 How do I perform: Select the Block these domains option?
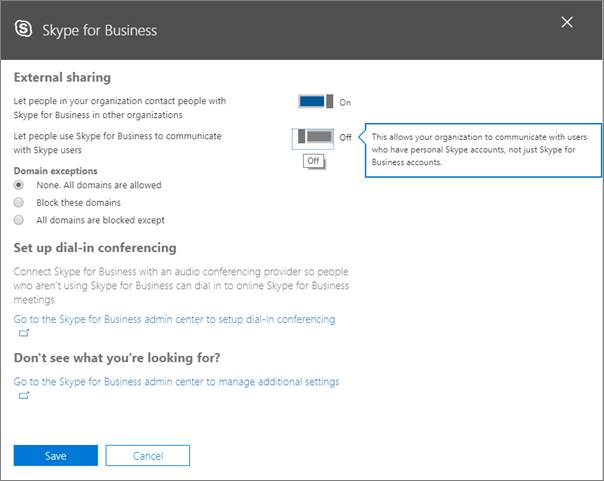point(18,202)
